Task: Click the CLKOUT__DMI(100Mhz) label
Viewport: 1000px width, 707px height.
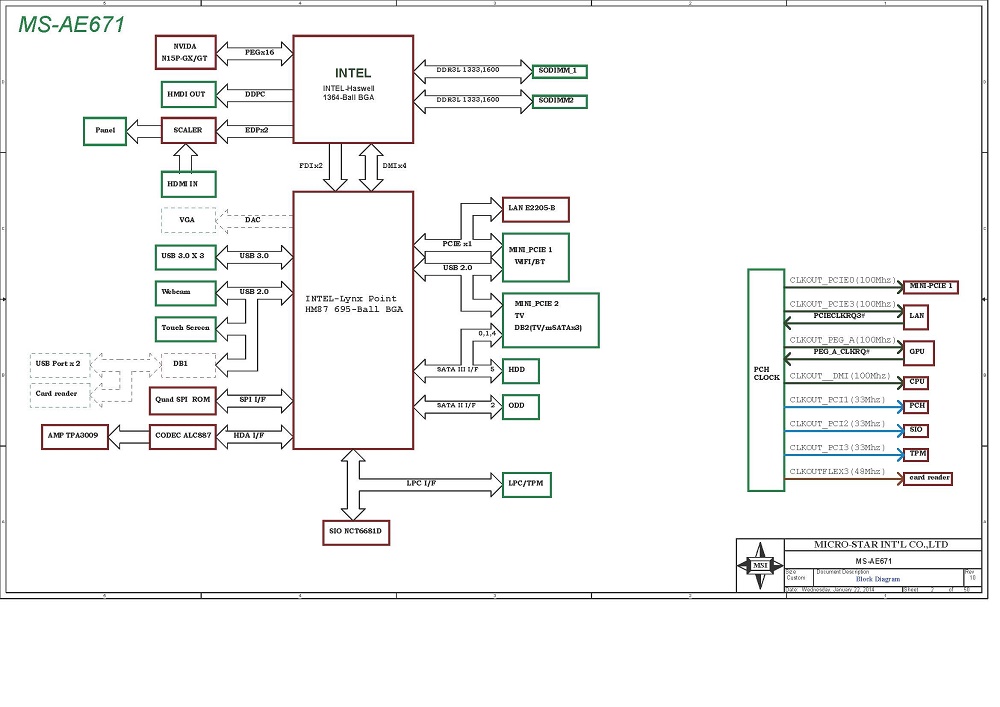Action: tap(840, 376)
